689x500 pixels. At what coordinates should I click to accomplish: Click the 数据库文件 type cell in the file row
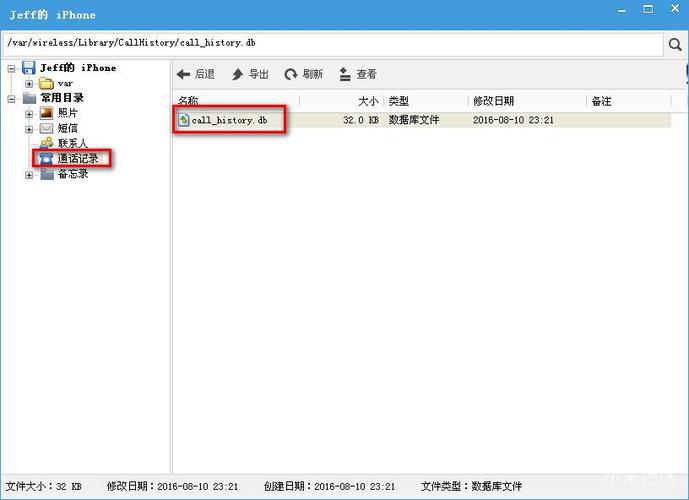(x=414, y=120)
